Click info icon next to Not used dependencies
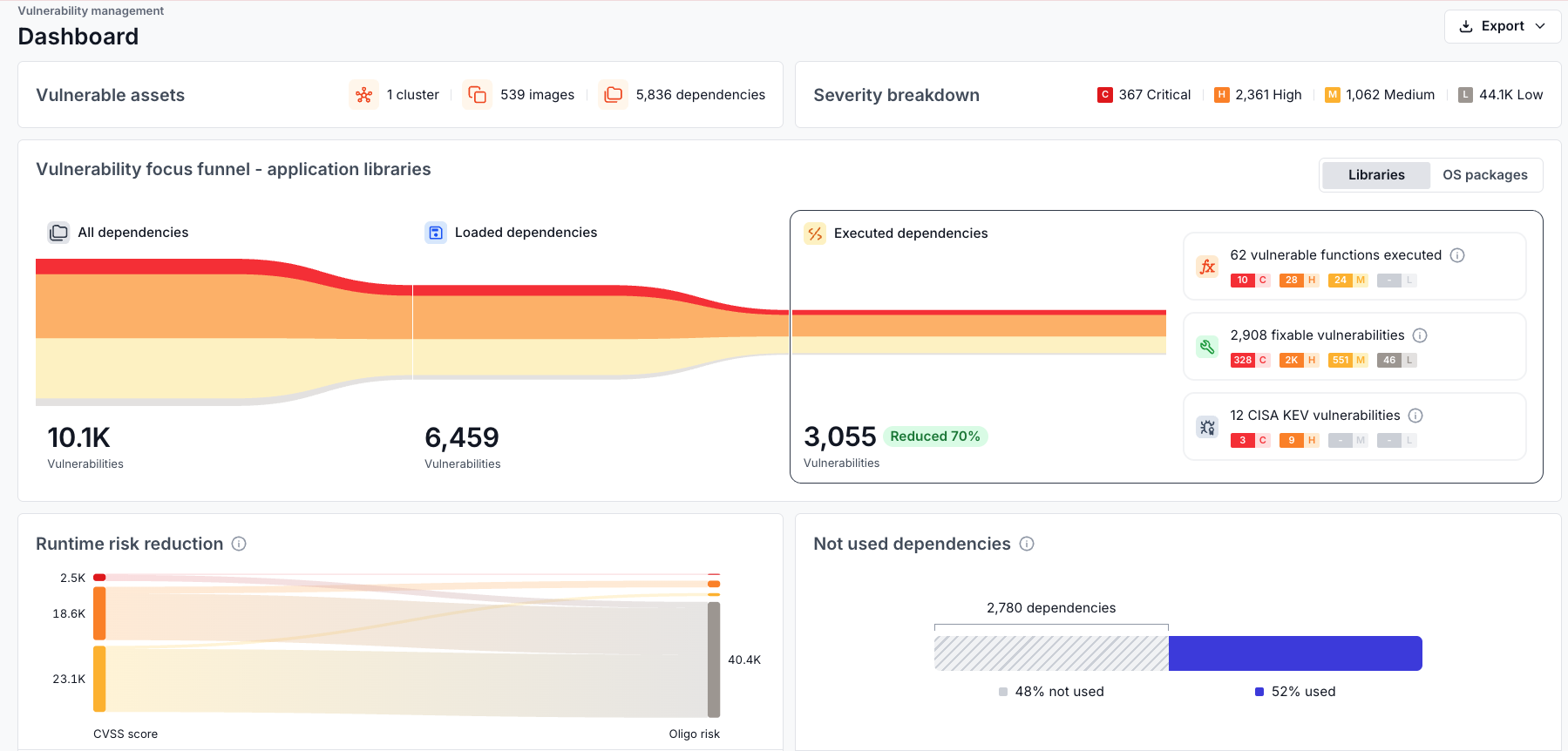 coord(1027,544)
